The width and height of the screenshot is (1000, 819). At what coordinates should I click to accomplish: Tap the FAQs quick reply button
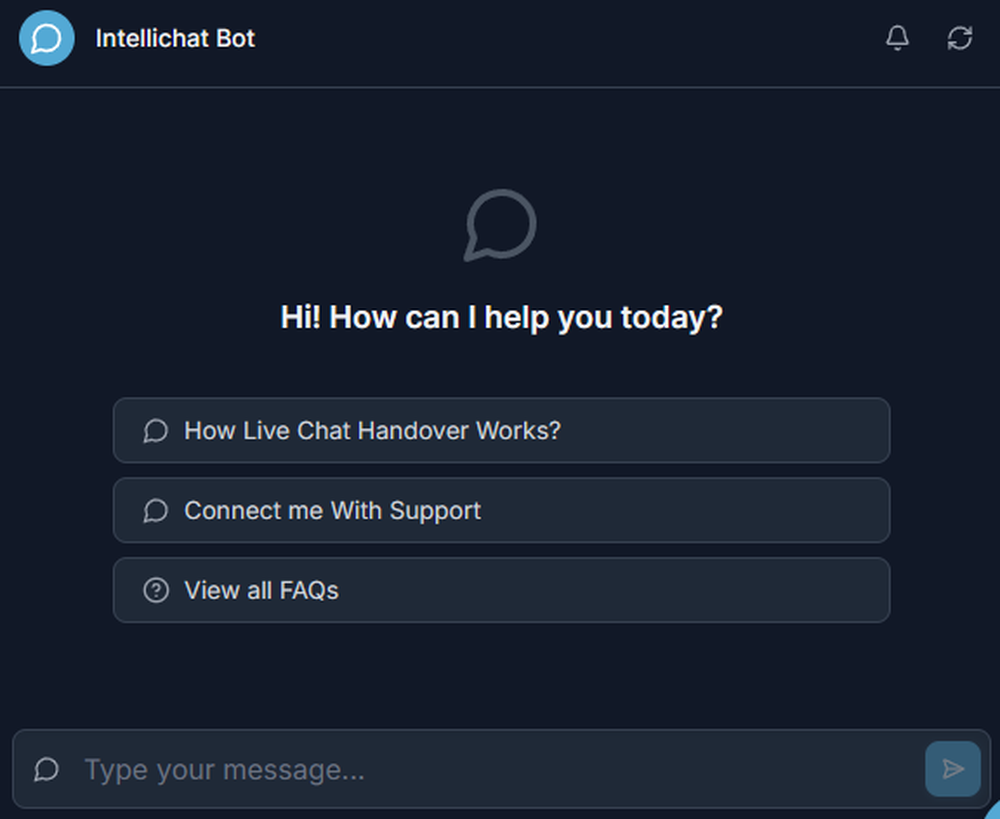click(500, 590)
